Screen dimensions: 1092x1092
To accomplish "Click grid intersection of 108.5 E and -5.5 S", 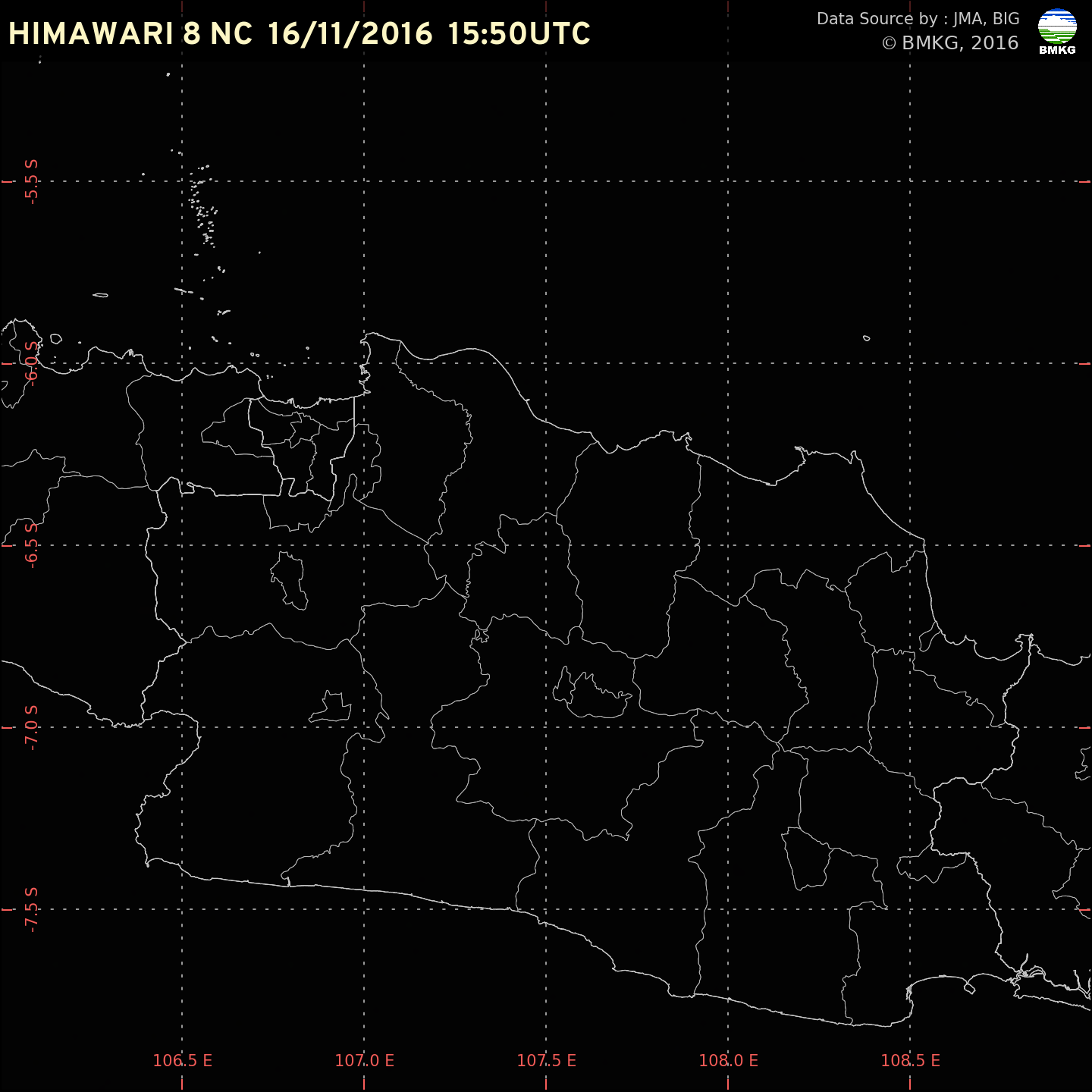I will coord(910,181).
